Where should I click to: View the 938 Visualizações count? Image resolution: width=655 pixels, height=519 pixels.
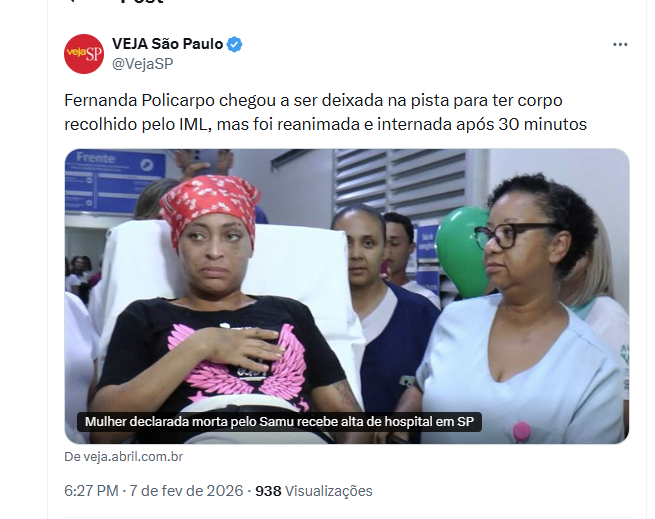(314, 491)
